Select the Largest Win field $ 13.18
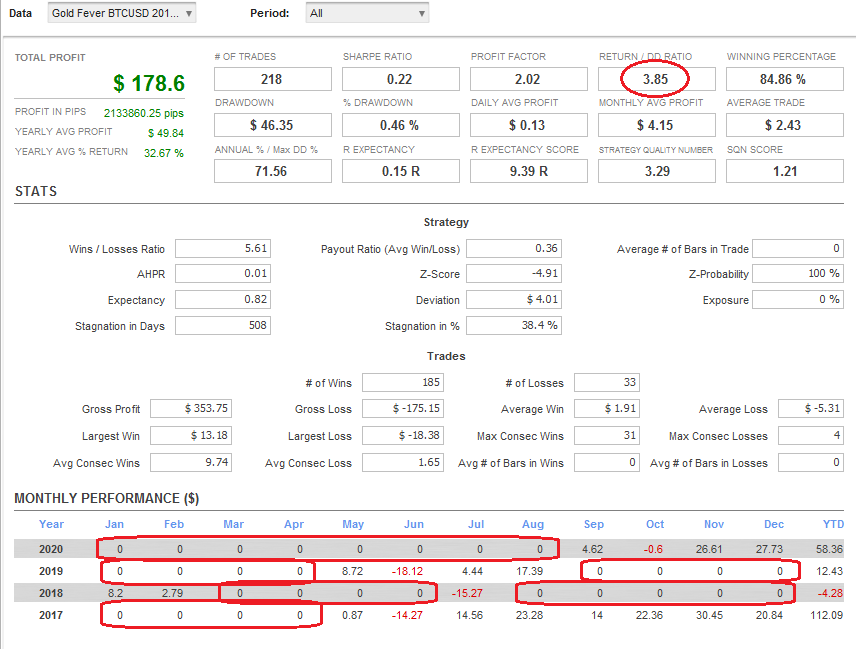The width and height of the screenshot is (856, 649). click(191, 435)
